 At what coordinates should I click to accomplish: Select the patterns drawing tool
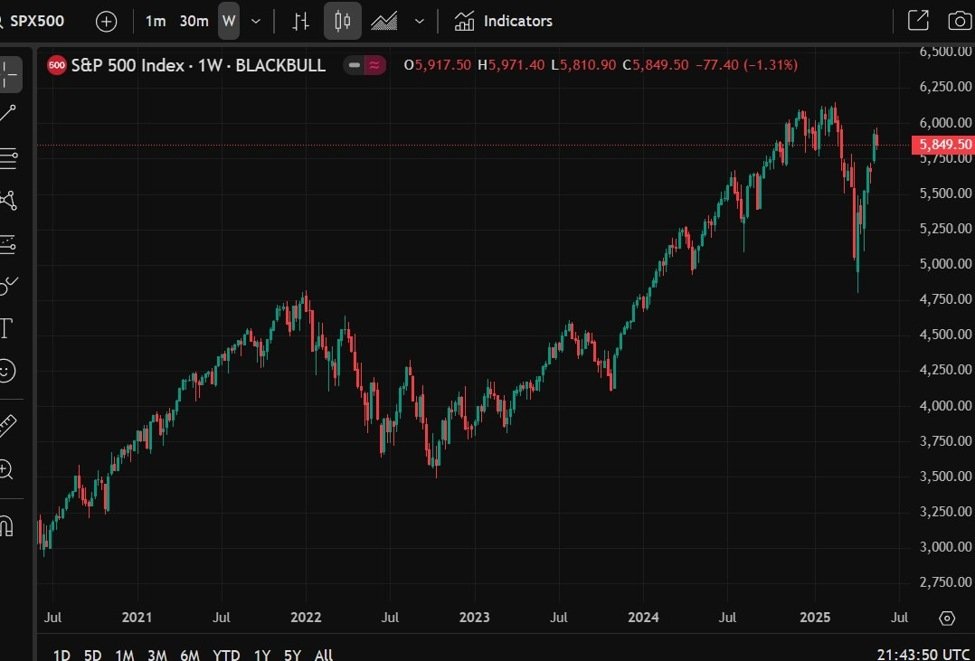pos(9,200)
